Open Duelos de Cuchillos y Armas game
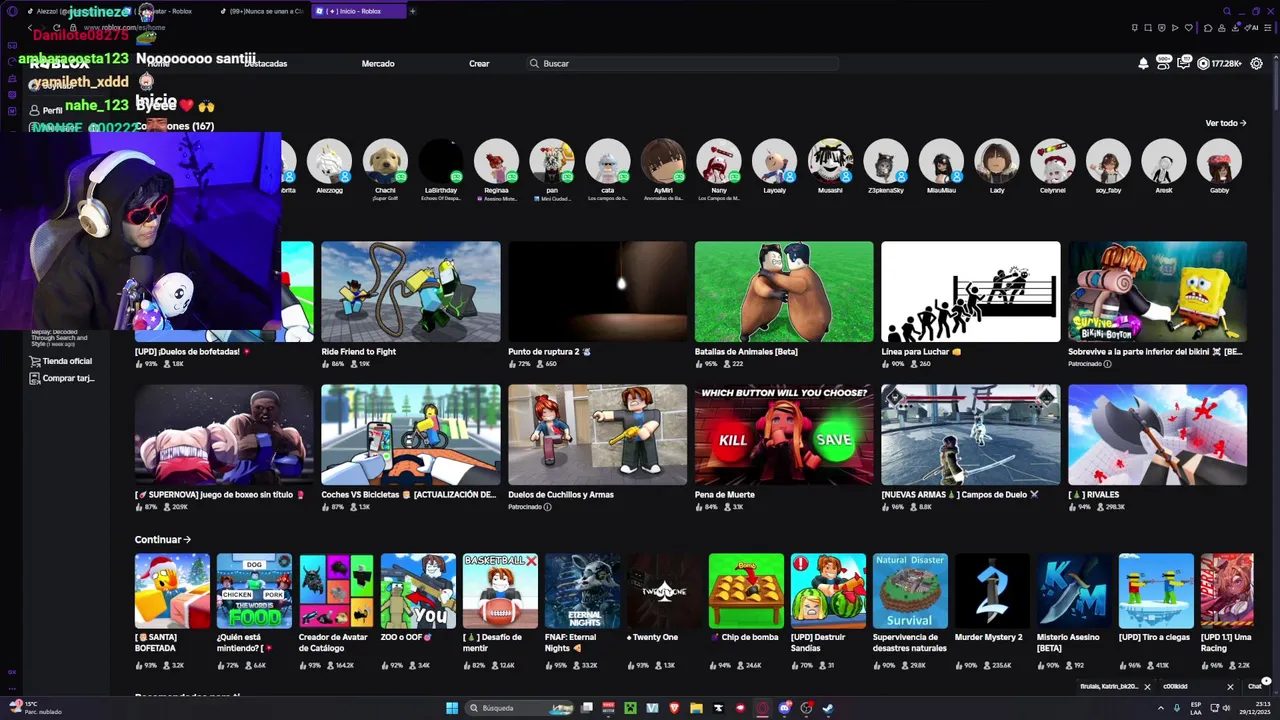1280x720 pixels. click(597, 435)
